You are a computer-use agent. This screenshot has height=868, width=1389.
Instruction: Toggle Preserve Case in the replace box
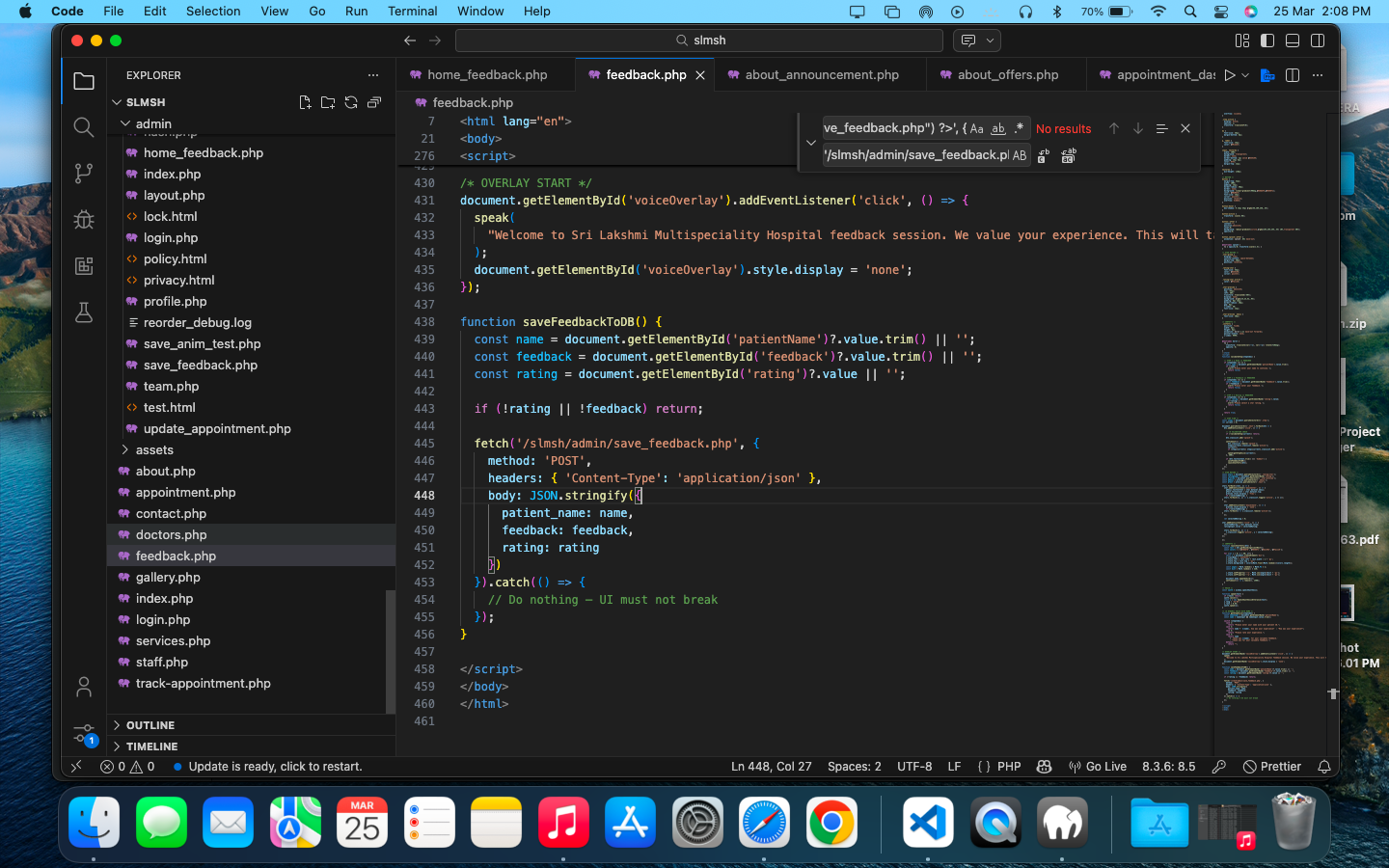click(1020, 155)
